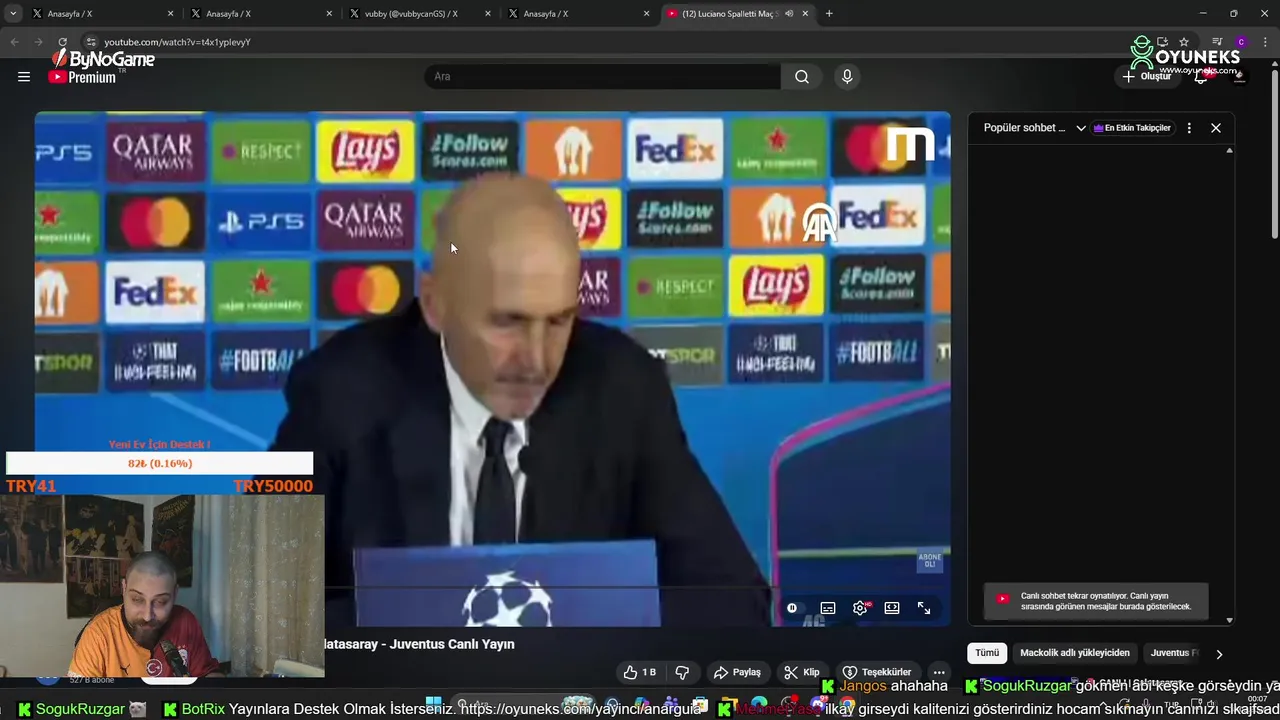Like the video with 1 B likes
The height and width of the screenshot is (720, 1280).
[640, 672]
